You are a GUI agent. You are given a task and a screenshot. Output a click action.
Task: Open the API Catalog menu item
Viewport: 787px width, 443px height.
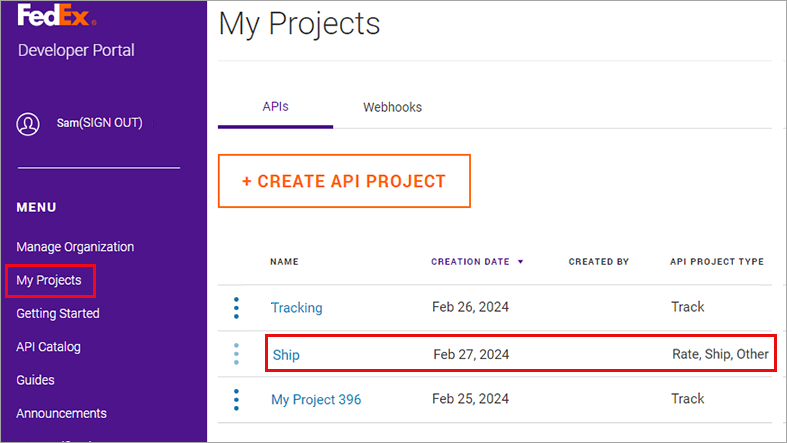[48, 347]
